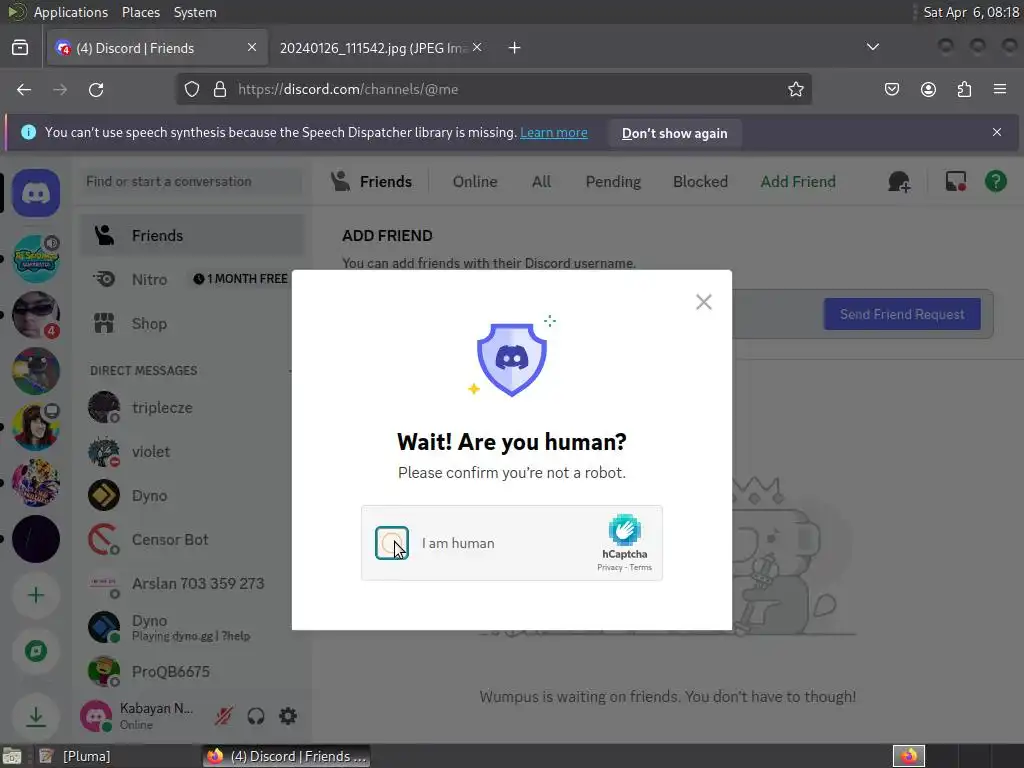The image size is (1024, 768).
Task: Click Send Friend Request button
Action: [902, 314]
